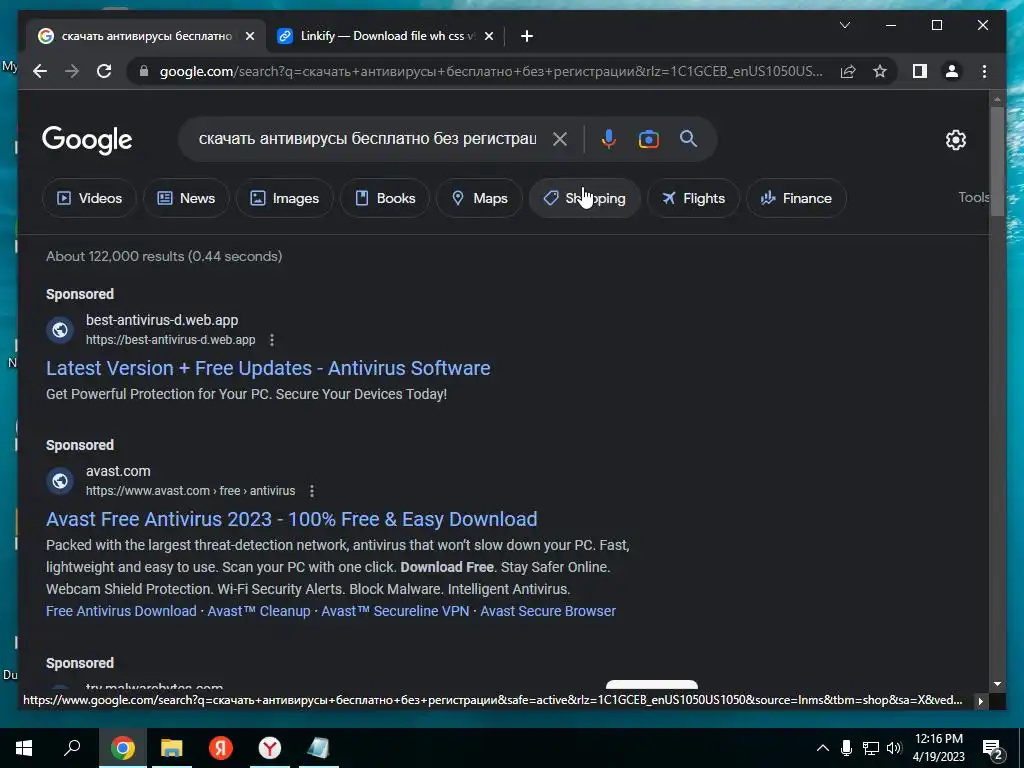
Task: Open Chrome side panel
Action: coord(920,71)
